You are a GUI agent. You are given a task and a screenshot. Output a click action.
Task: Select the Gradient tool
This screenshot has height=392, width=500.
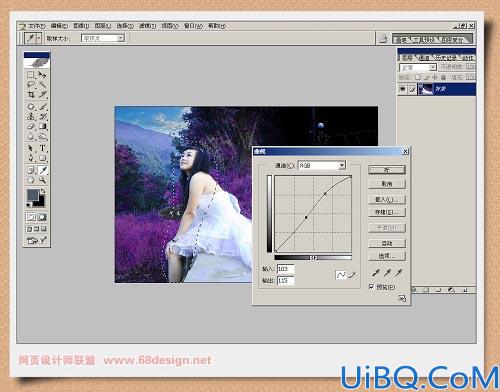pos(42,126)
